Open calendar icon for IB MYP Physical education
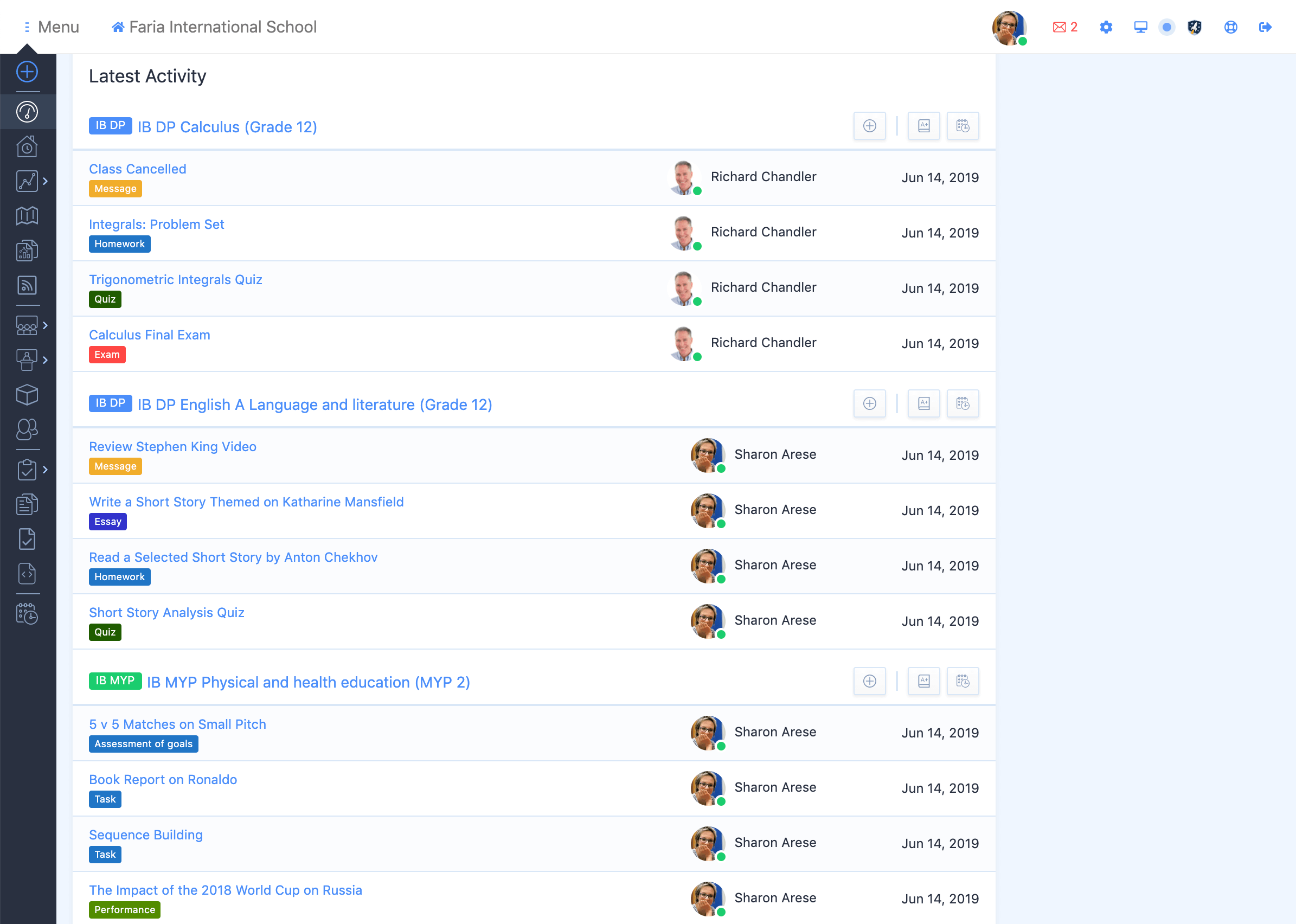This screenshot has width=1296, height=924. coord(962,681)
